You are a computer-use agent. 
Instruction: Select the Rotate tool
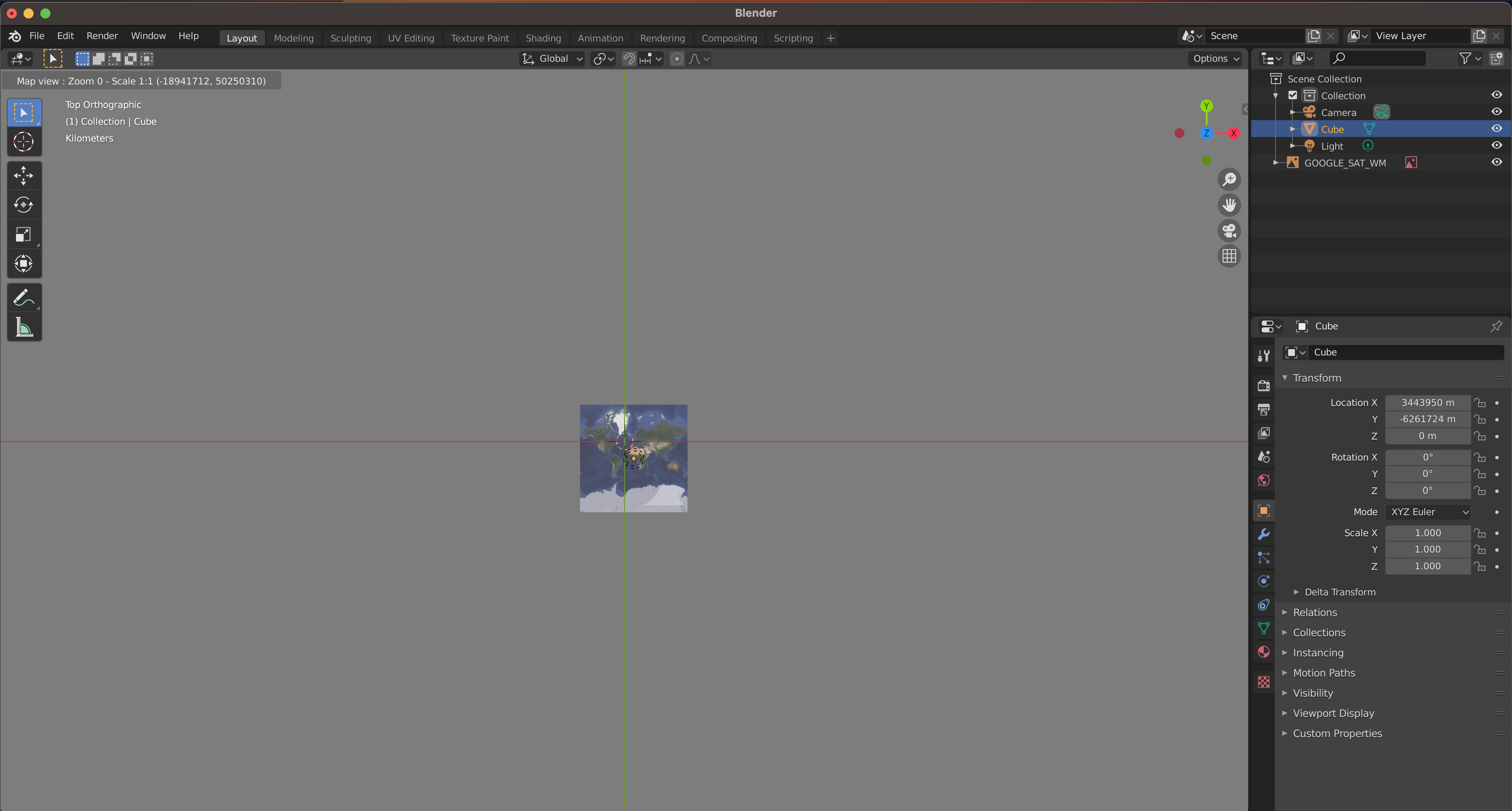[x=24, y=205]
